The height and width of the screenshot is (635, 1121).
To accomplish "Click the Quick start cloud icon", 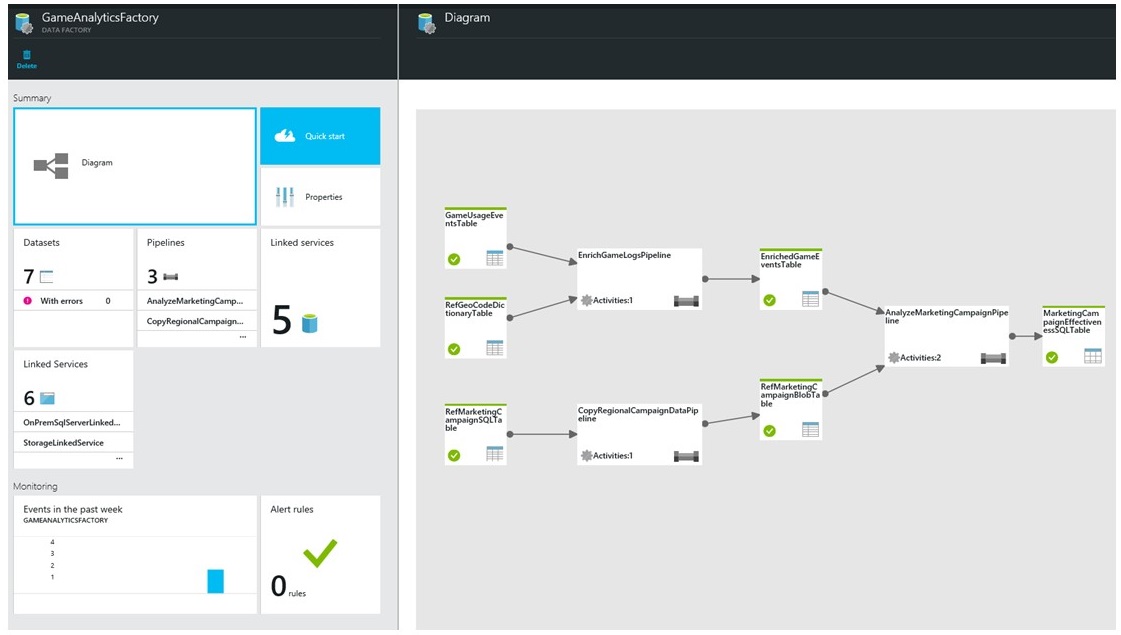I will pyautogui.click(x=285, y=136).
